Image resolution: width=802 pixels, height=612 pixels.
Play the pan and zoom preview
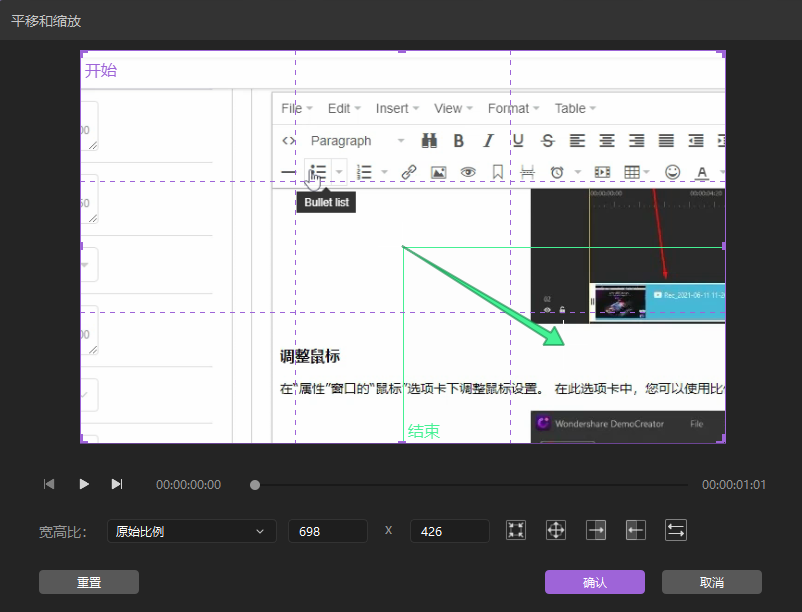(84, 484)
